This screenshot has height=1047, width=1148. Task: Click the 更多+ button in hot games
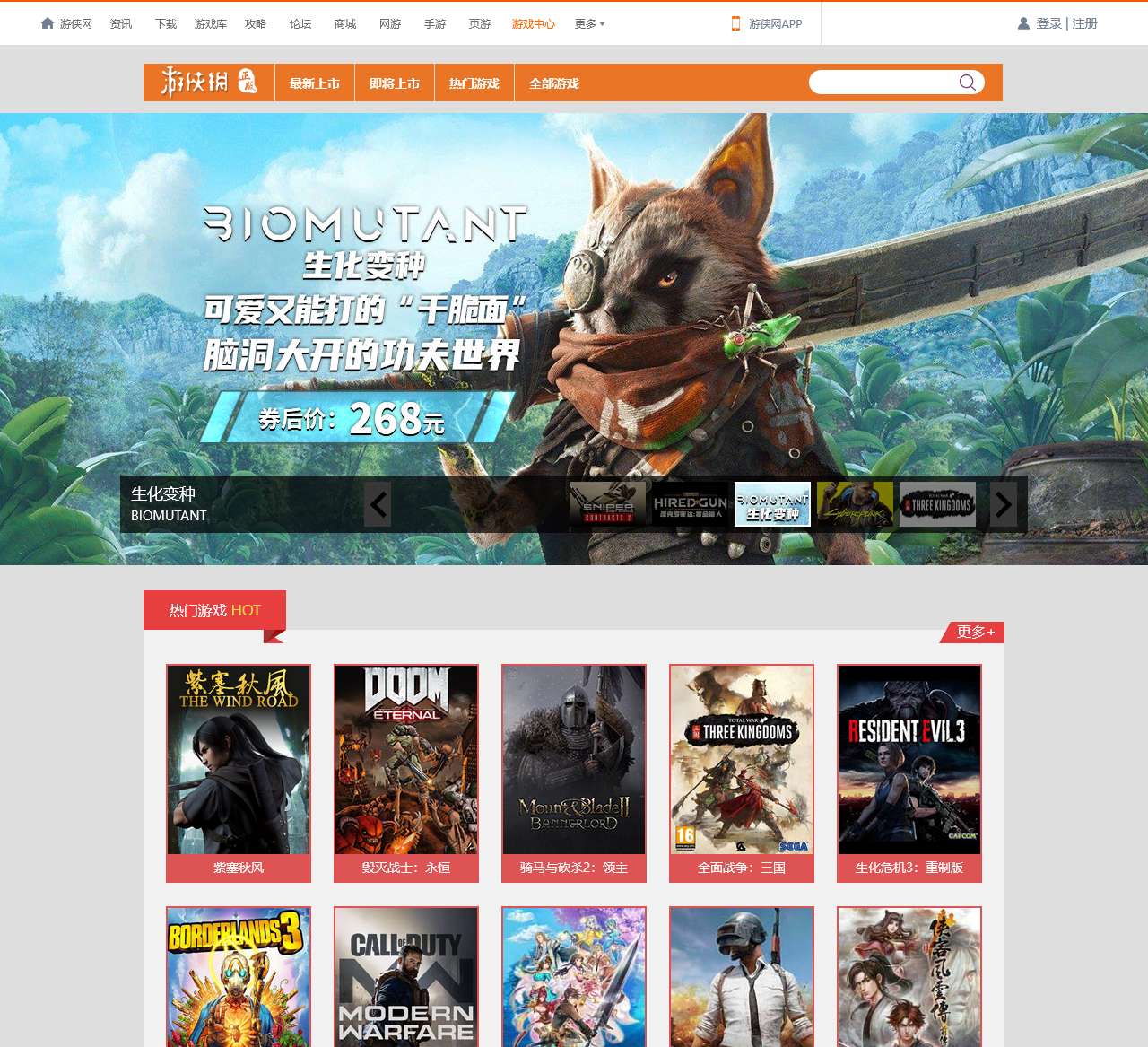[974, 633]
